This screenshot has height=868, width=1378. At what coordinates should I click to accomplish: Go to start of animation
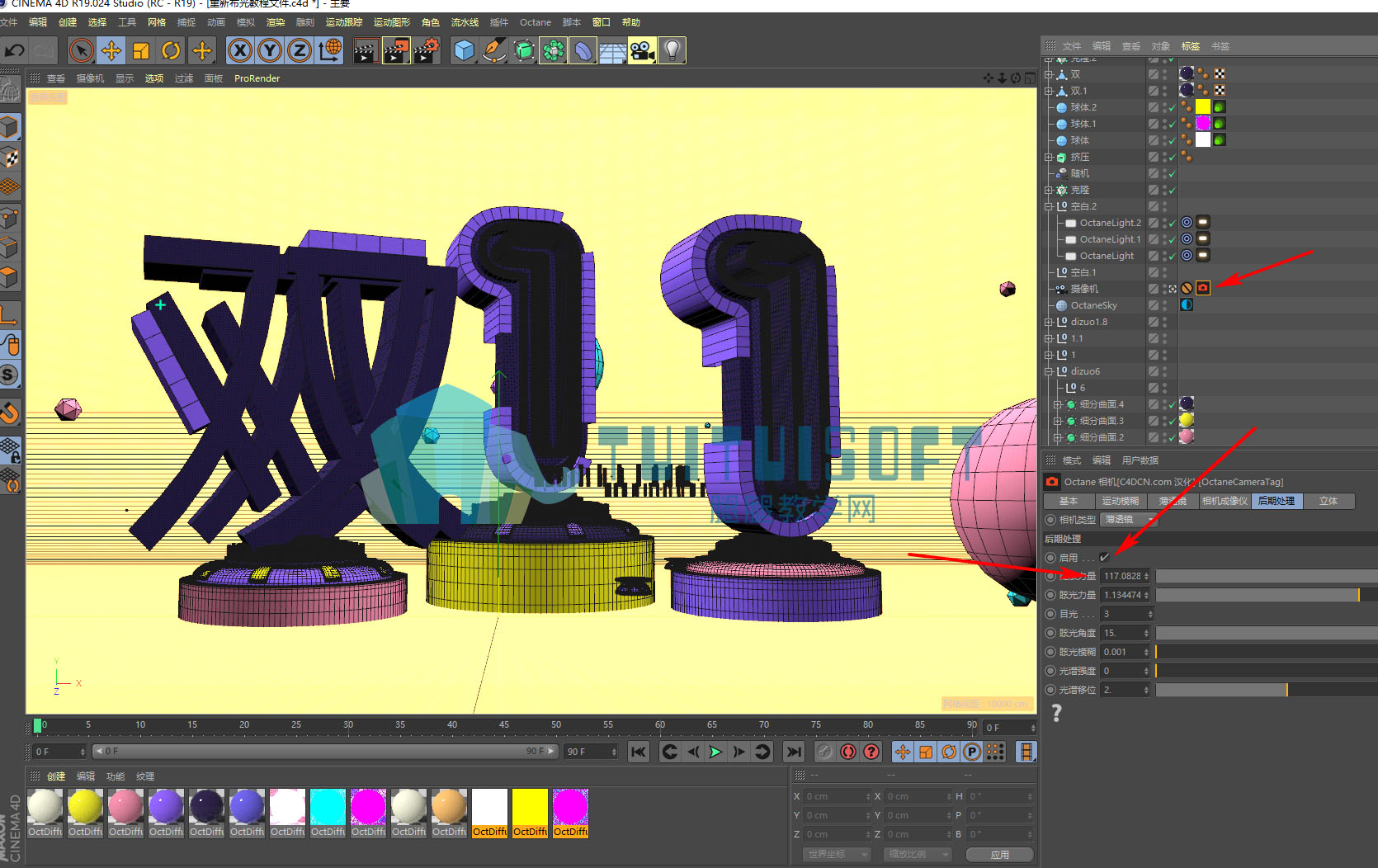[x=639, y=752]
